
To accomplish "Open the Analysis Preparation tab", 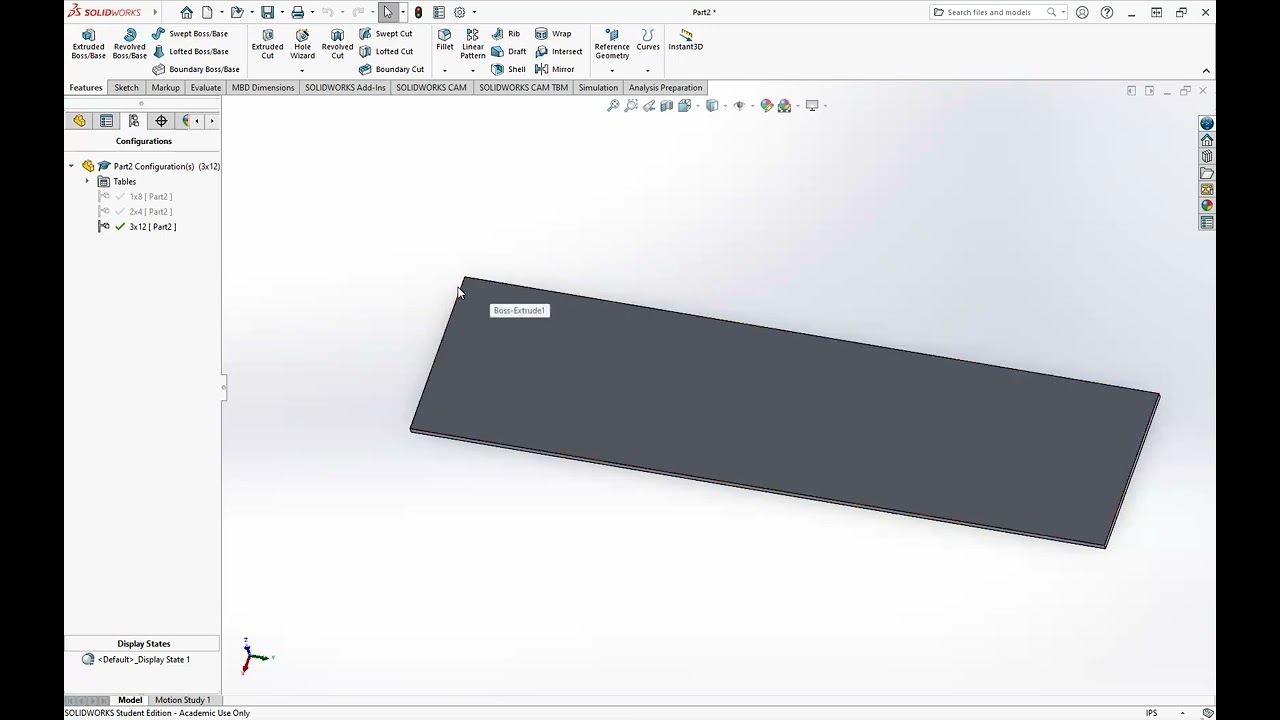I will [x=665, y=88].
